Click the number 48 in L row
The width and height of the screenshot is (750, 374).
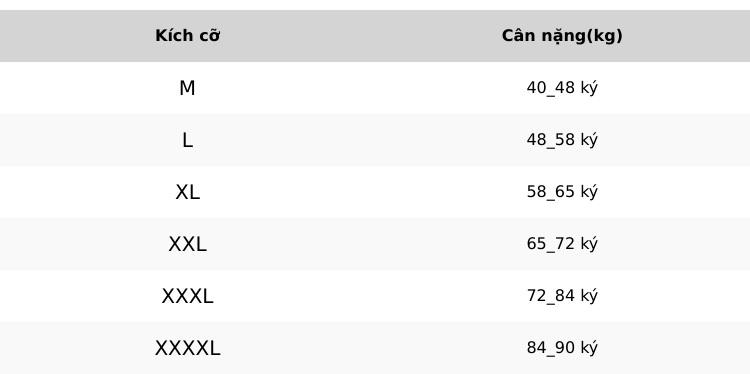coord(536,140)
